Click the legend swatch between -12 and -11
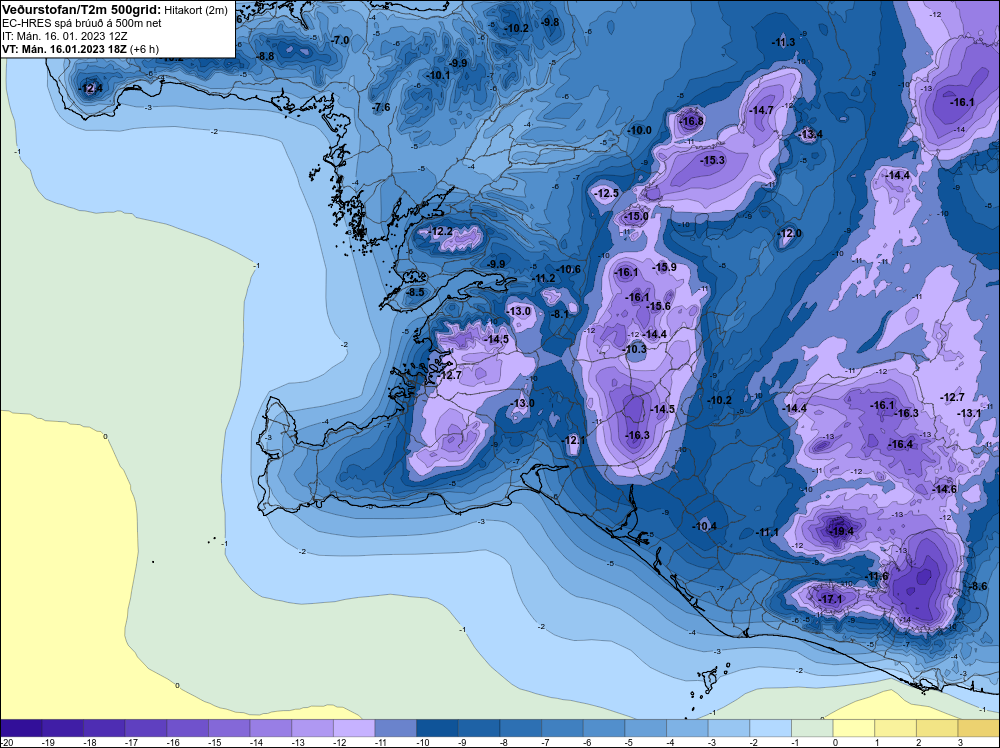Screen dimensions: 1000x748 point(354,728)
